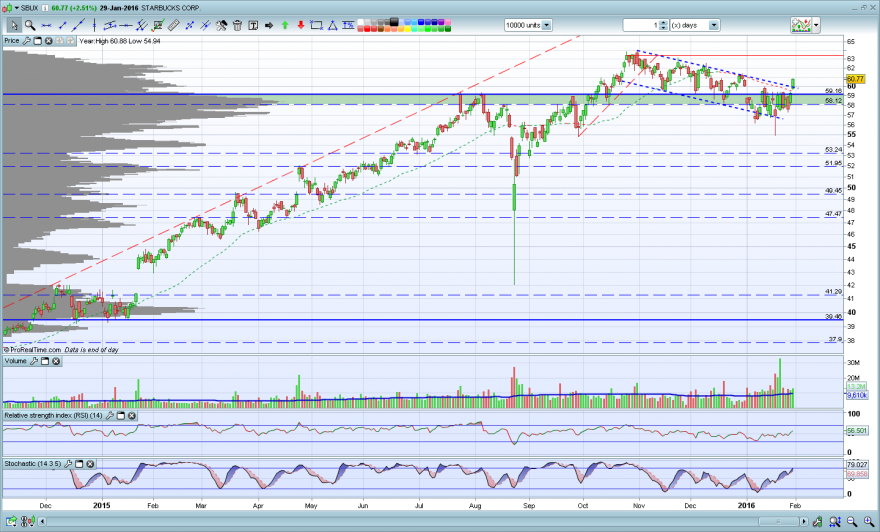The width and height of the screenshot is (880, 532).
Task: Select the magnifying glass zoom tool
Action: (x=30, y=25)
